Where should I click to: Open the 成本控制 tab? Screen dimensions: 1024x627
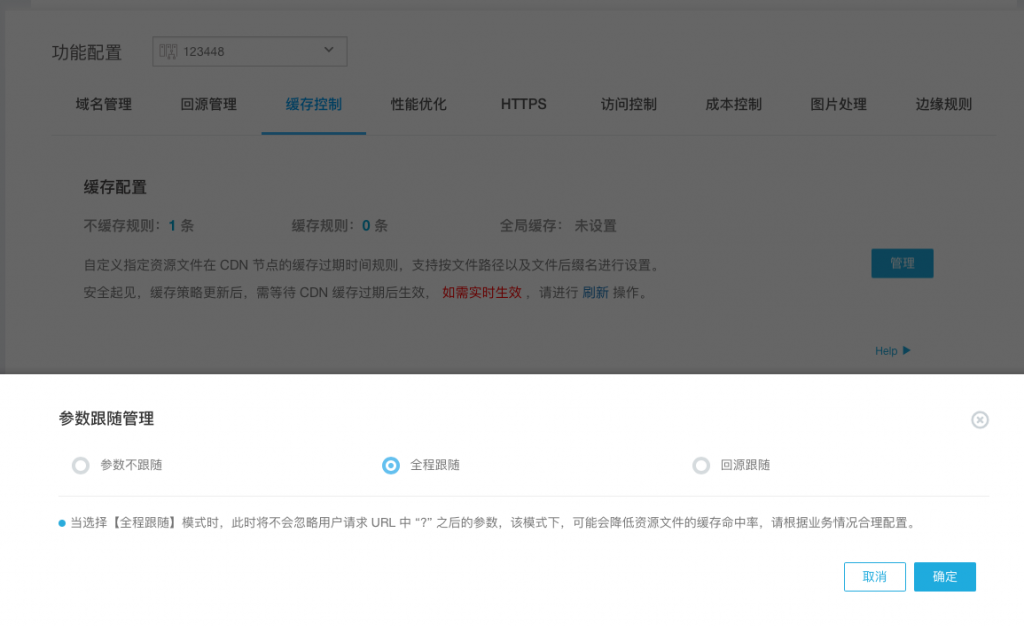(x=733, y=104)
